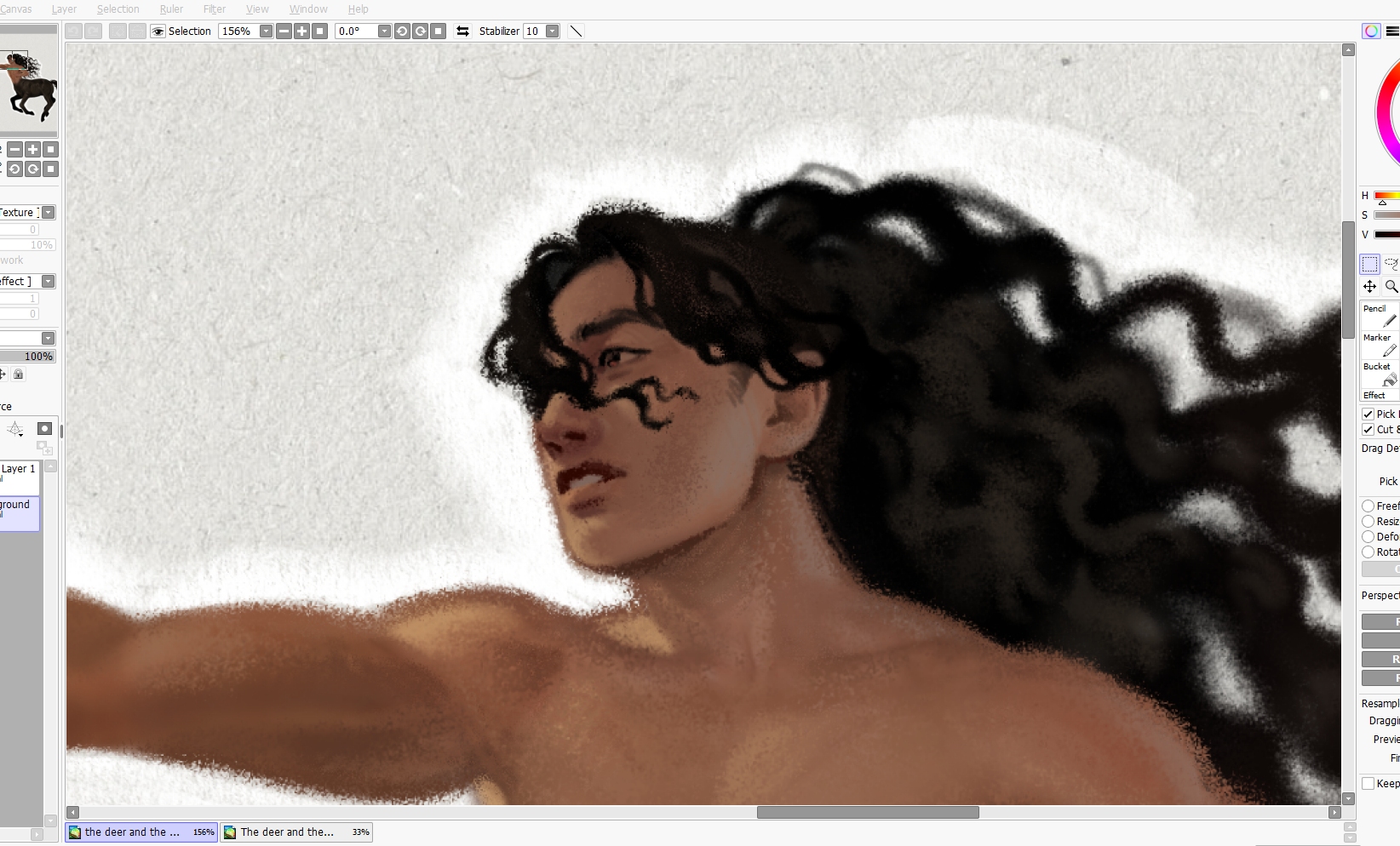Open the color wheel panel icon
Screen dimensions: 1400x846
(x=1371, y=31)
